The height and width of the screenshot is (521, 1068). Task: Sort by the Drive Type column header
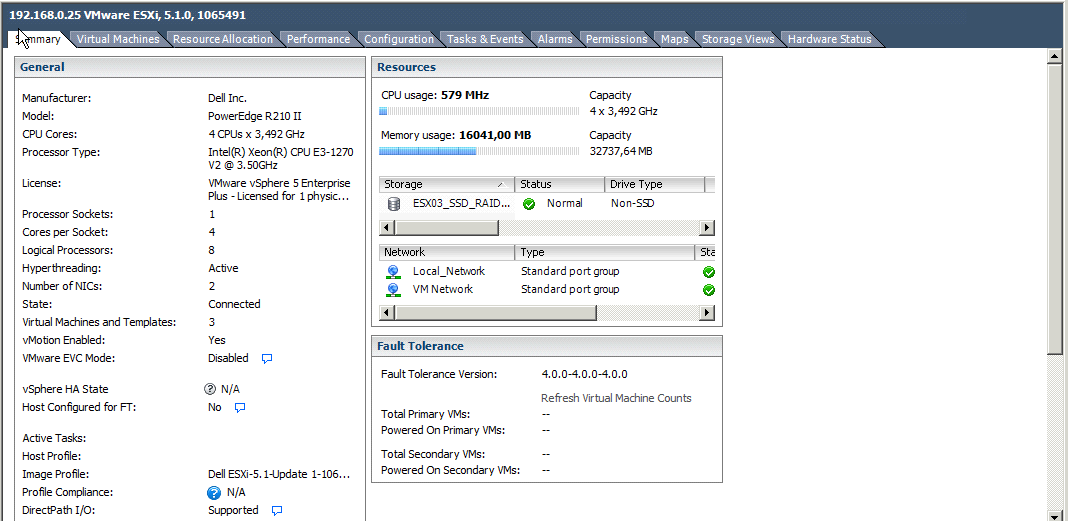click(x=654, y=185)
